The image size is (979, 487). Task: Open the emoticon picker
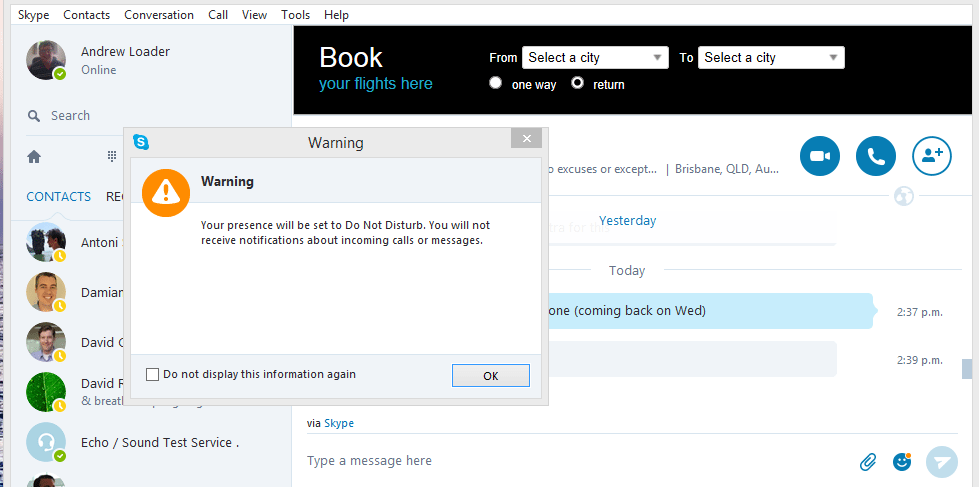(902, 461)
